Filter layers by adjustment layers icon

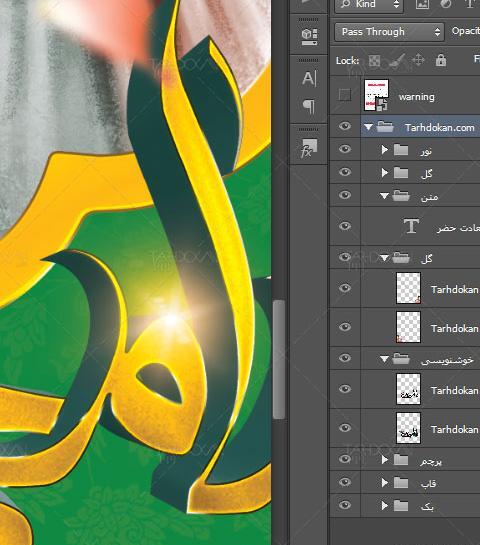pos(446,4)
